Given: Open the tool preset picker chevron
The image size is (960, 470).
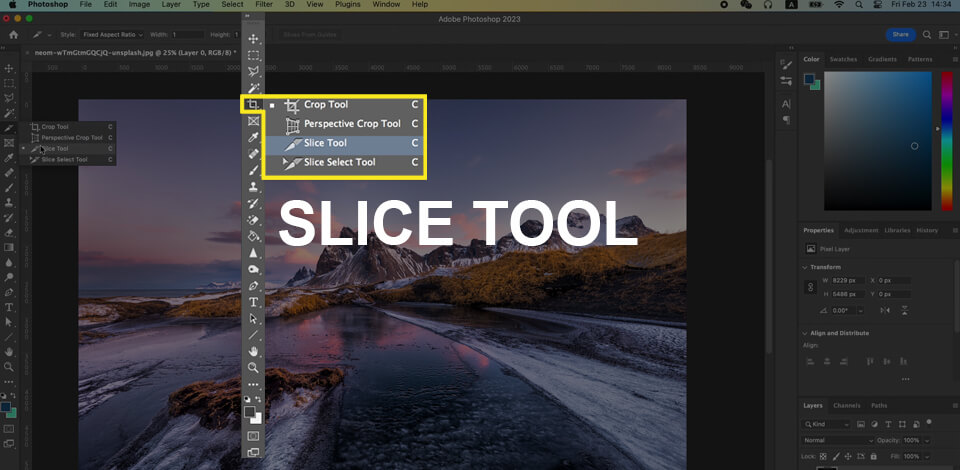Looking at the screenshot, I should click(x=50, y=35).
